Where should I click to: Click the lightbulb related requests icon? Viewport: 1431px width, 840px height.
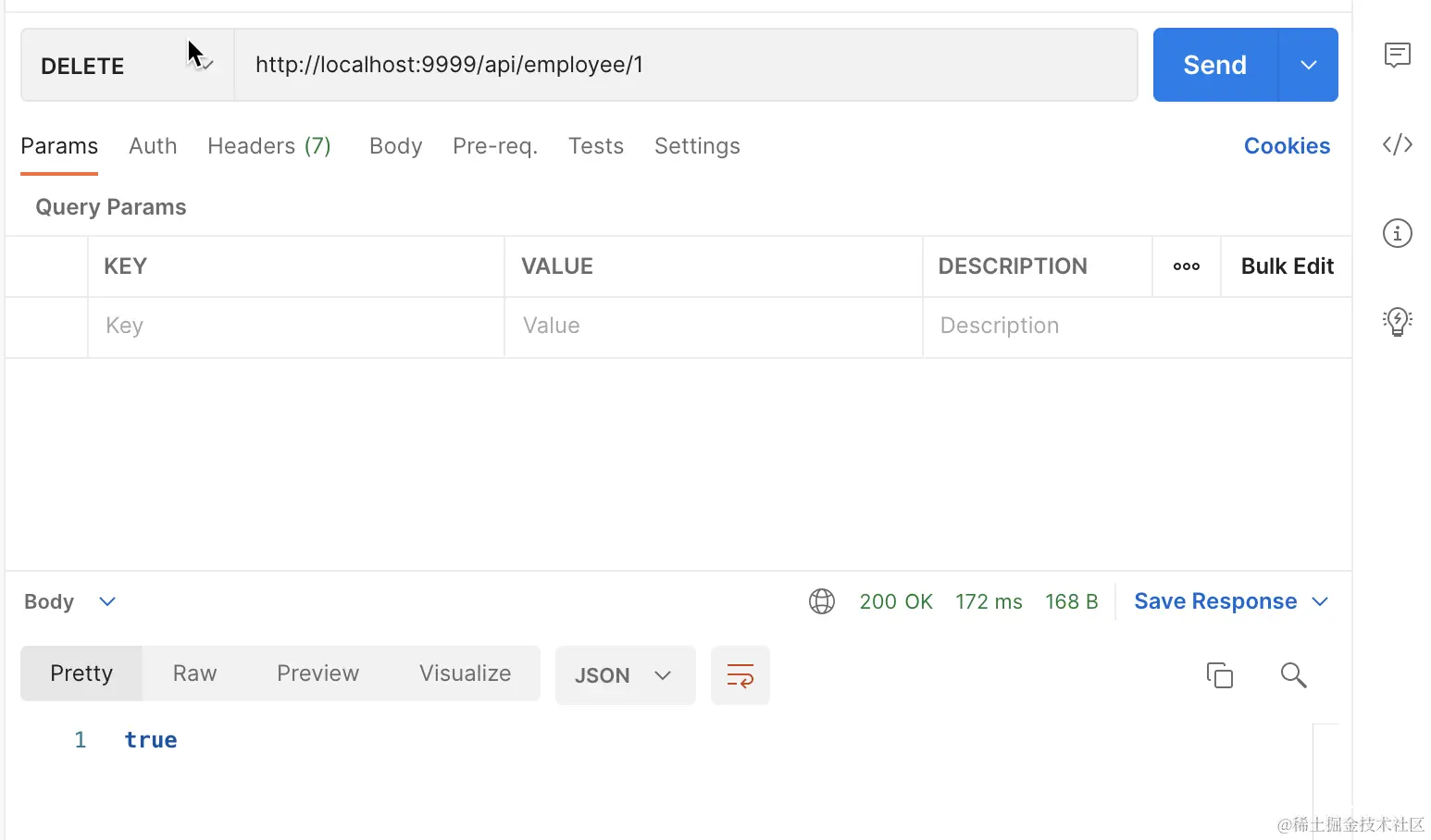1397,321
